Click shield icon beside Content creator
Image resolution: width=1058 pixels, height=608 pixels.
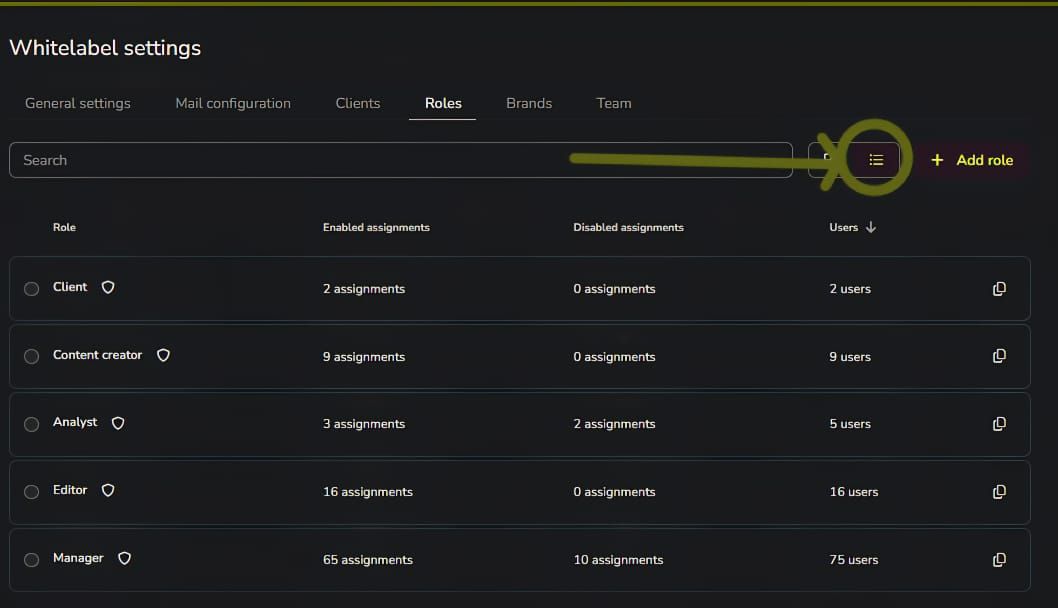click(x=163, y=355)
